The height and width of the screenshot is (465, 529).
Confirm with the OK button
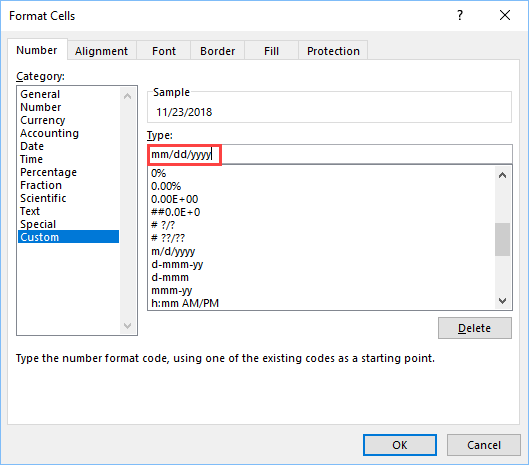(x=400, y=445)
